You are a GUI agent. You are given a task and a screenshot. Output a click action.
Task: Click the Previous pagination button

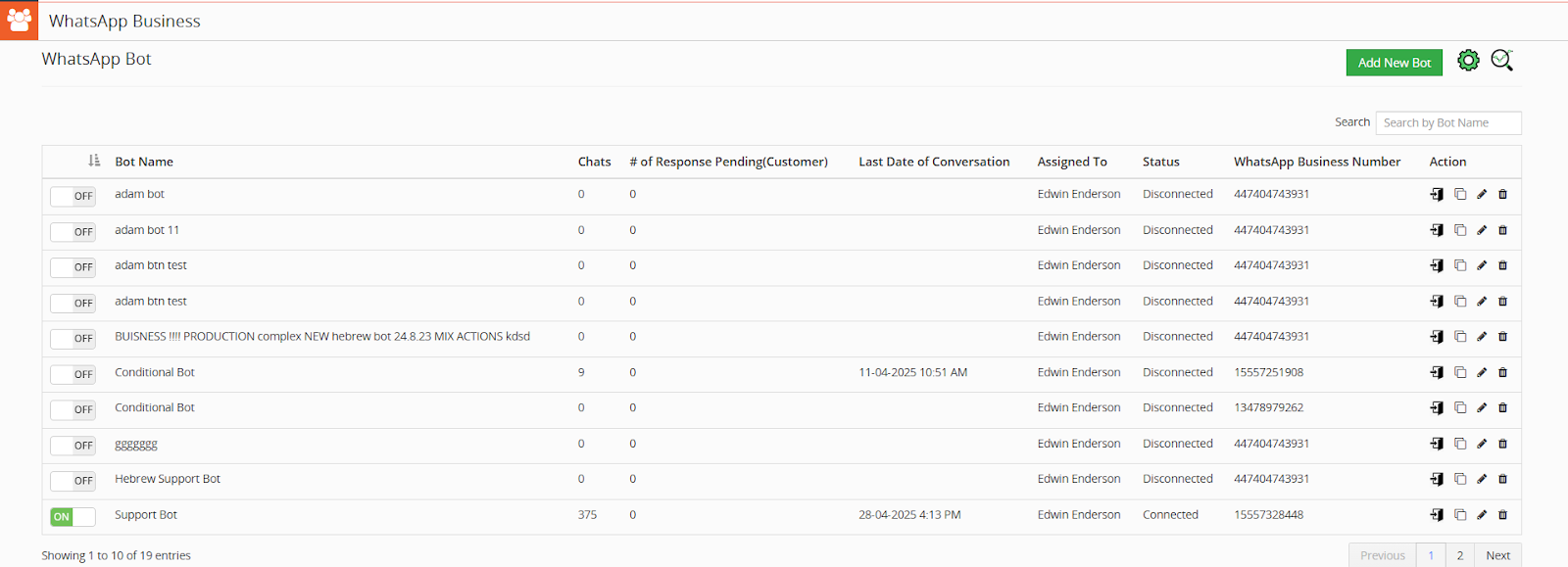pos(1383,555)
